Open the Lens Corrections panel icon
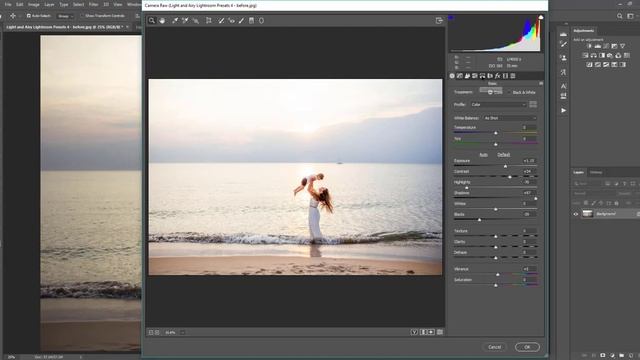The height and width of the screenshot is (360, 640). coord(490,76)
